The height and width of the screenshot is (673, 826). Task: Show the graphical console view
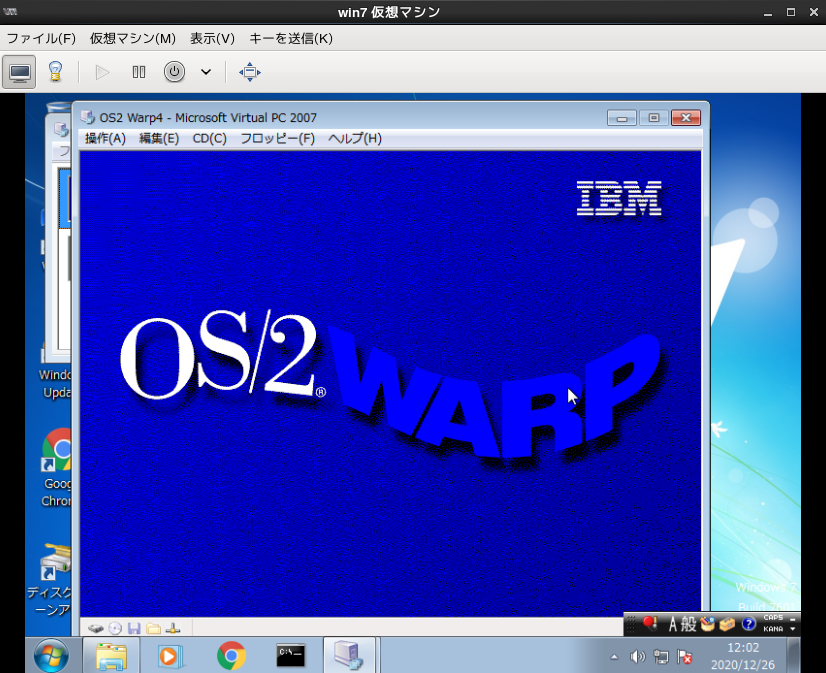click(x=19, y=72)
